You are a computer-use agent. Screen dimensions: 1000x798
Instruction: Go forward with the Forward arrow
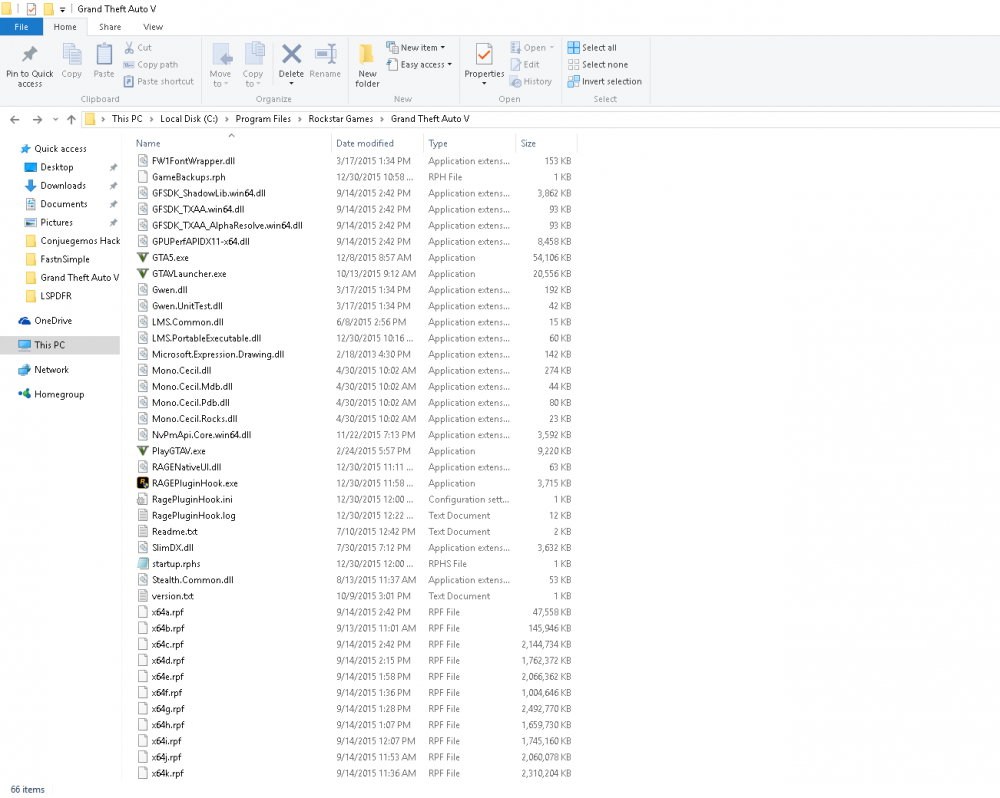click(38, 119)
